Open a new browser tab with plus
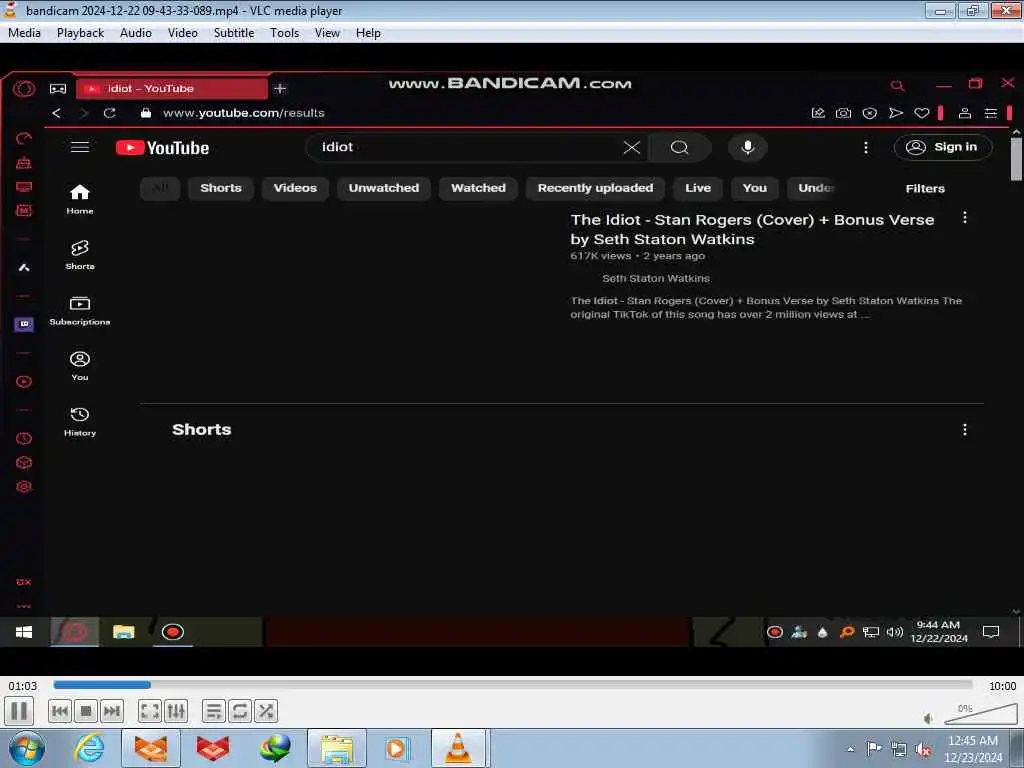Viewport: 1024px width, 768px height. point(280,88)
